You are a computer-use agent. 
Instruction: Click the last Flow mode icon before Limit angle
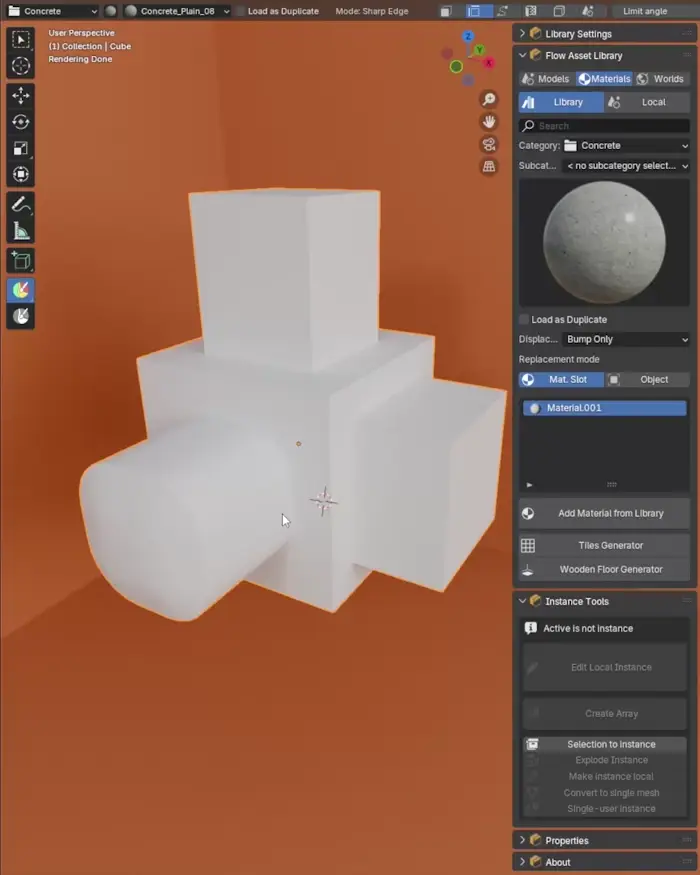click(x=588, y=11)
